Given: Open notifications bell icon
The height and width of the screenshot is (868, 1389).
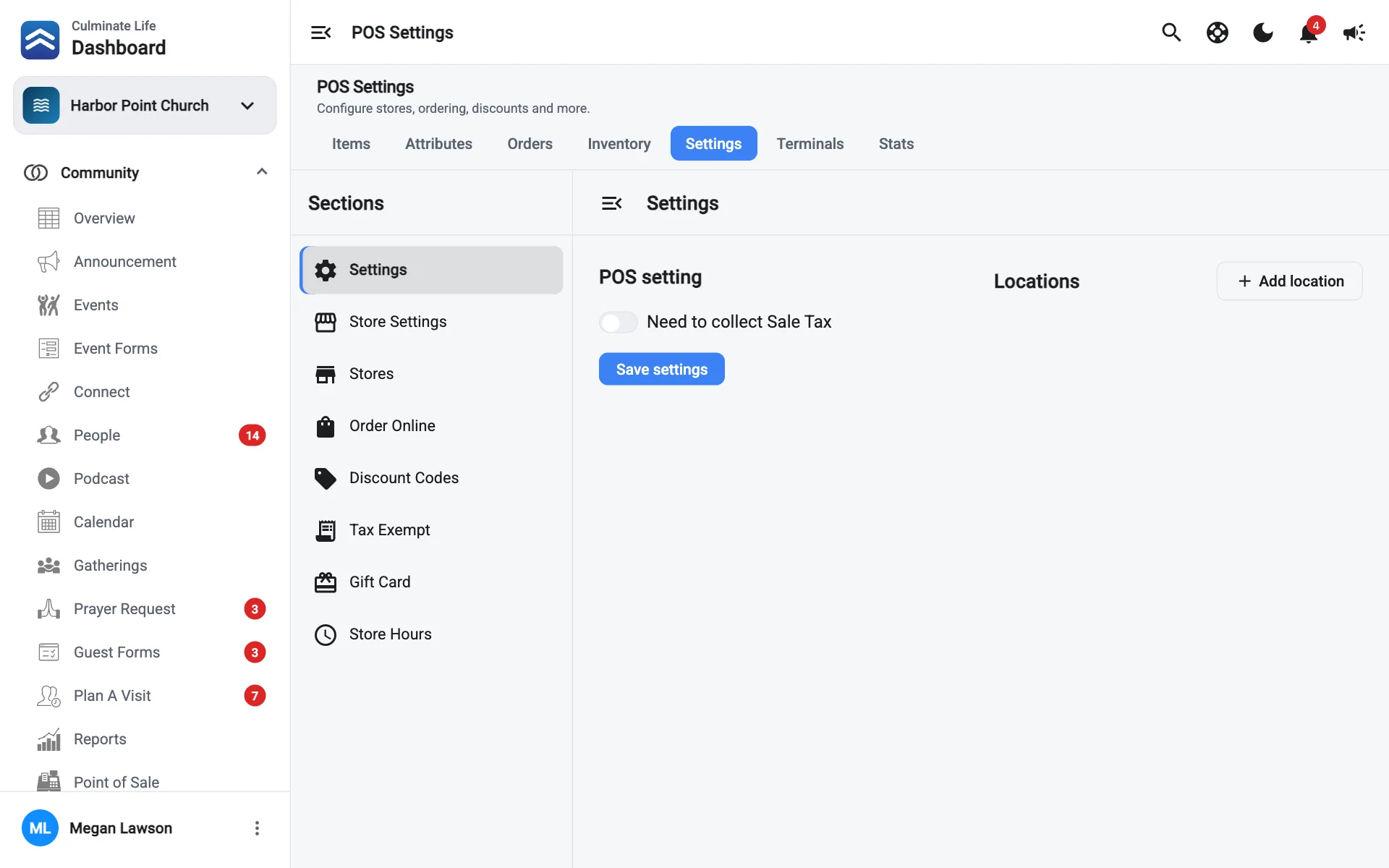Looking at the screenshot, I should click(x=1309, y=33).
